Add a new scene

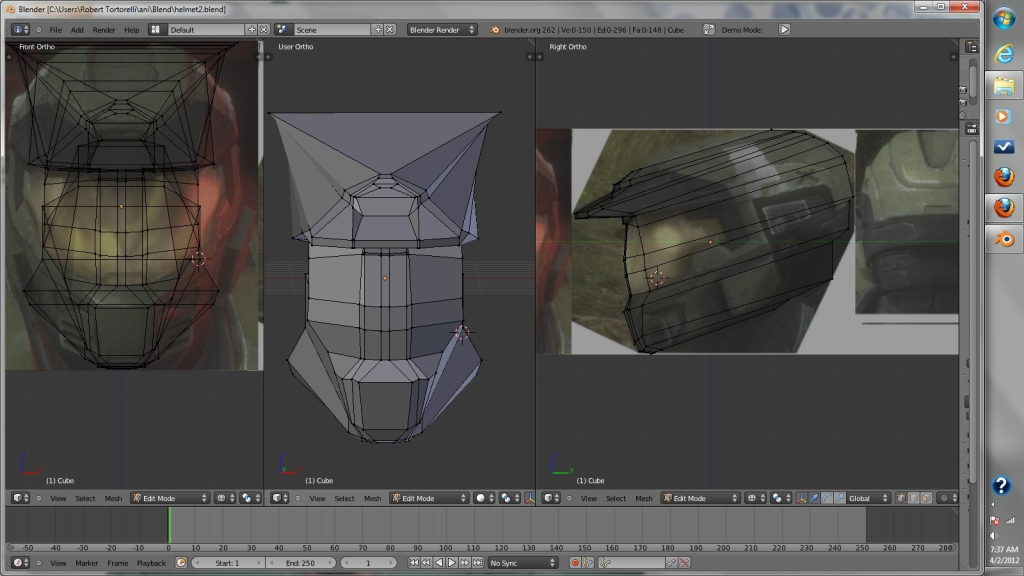coord(377,29)
